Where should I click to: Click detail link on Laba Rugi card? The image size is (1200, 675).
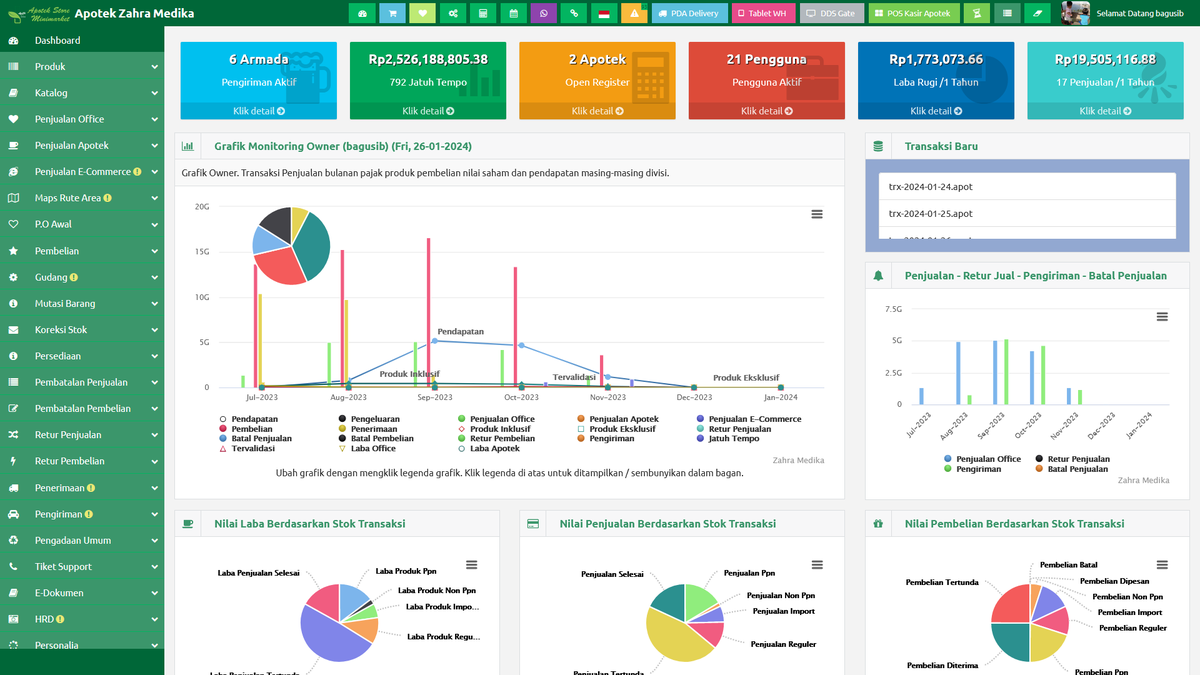coord(936,111)
